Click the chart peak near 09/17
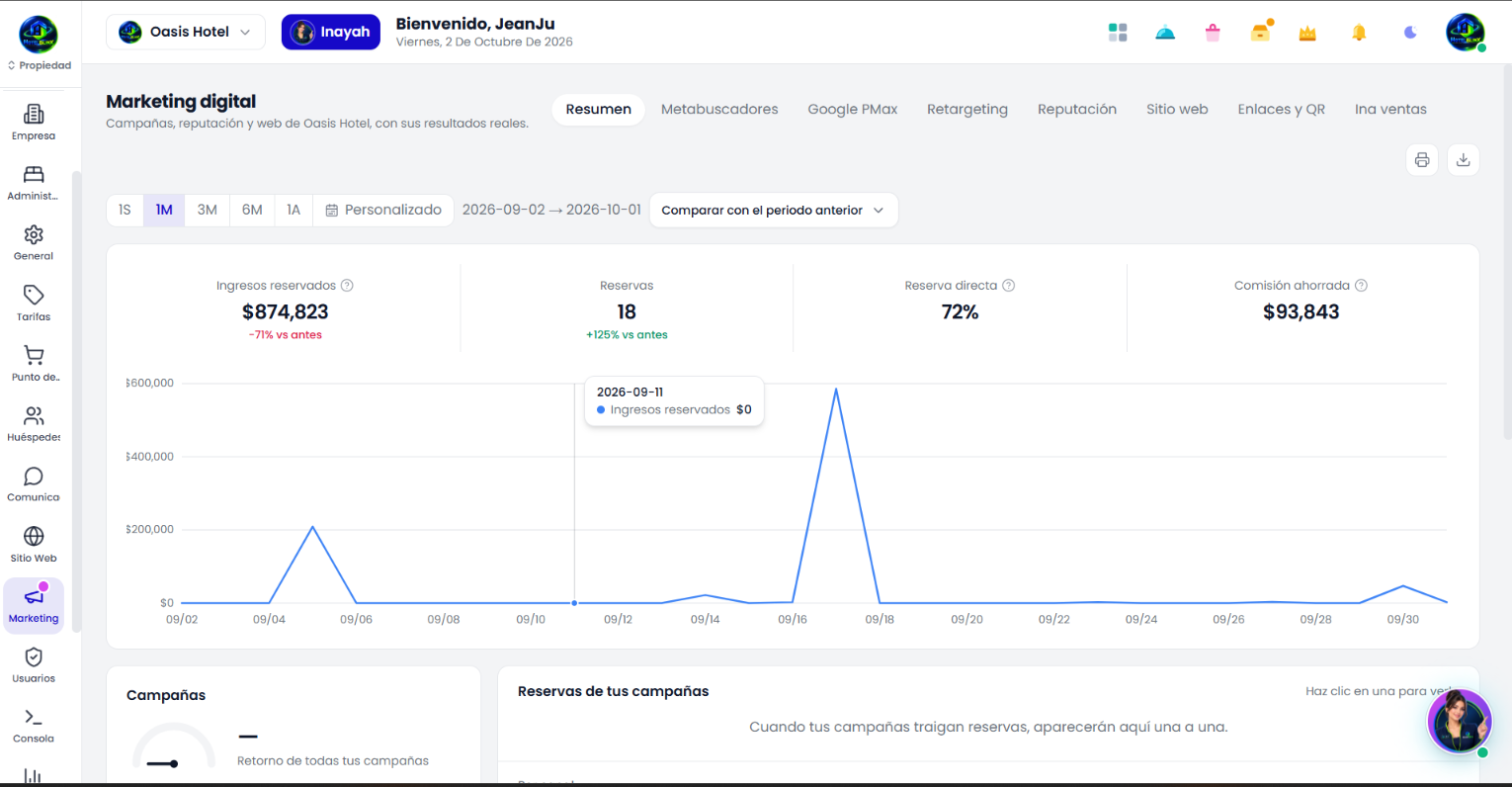The height and width of the screenshot is (787, 1512). (x=836, y=389)
